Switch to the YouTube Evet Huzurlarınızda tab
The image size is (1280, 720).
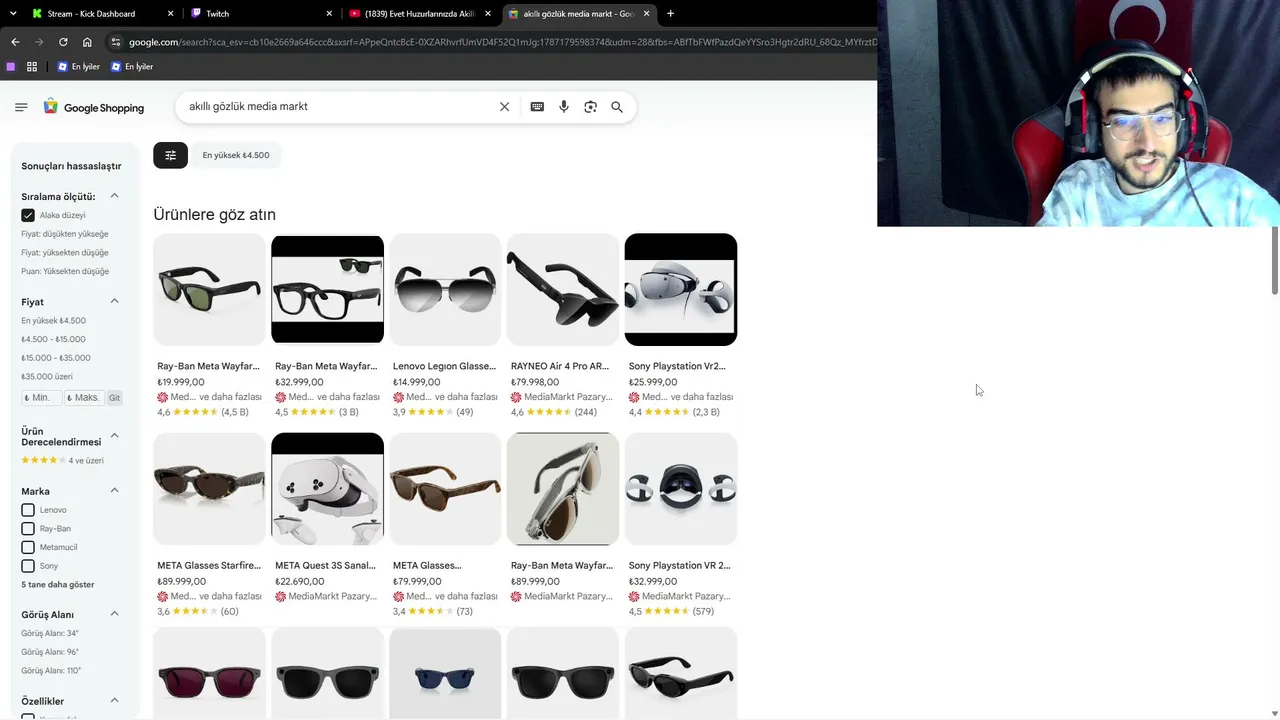click(x=420, y=14)
